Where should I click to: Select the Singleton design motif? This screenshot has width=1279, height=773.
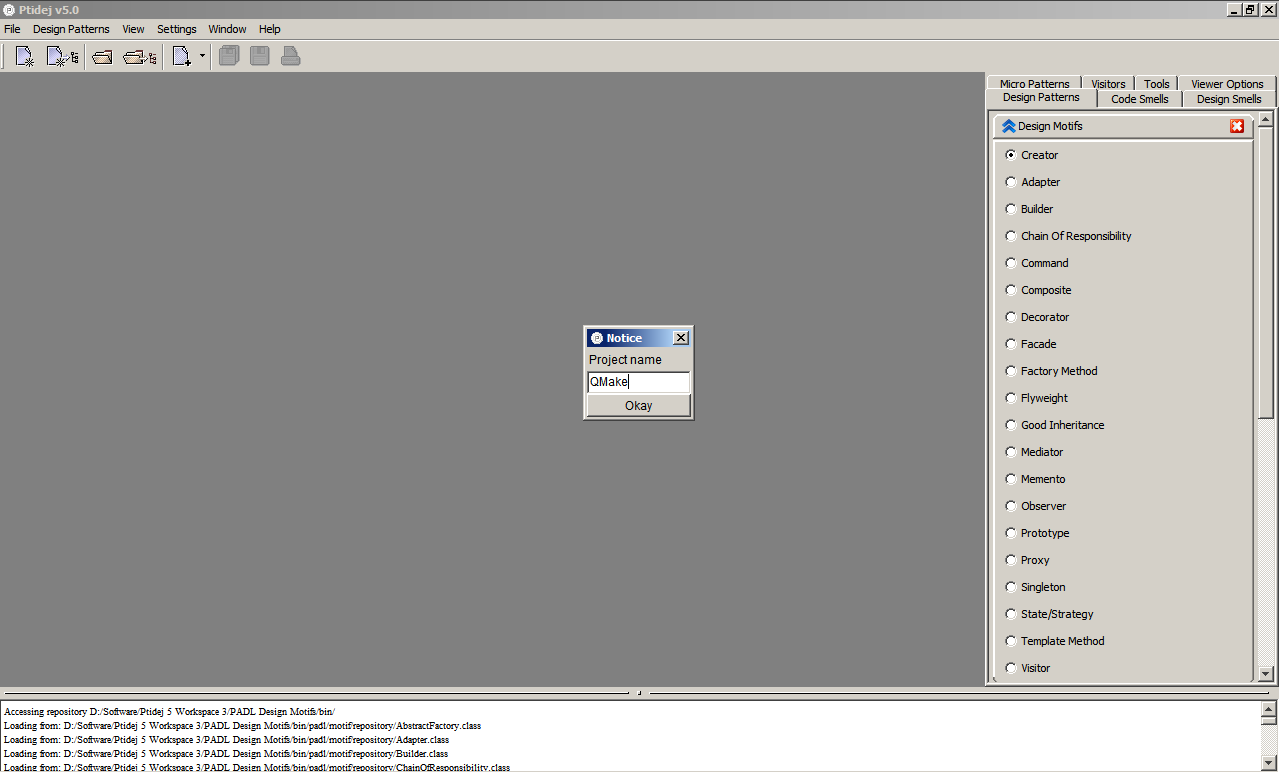[1010, 587]
